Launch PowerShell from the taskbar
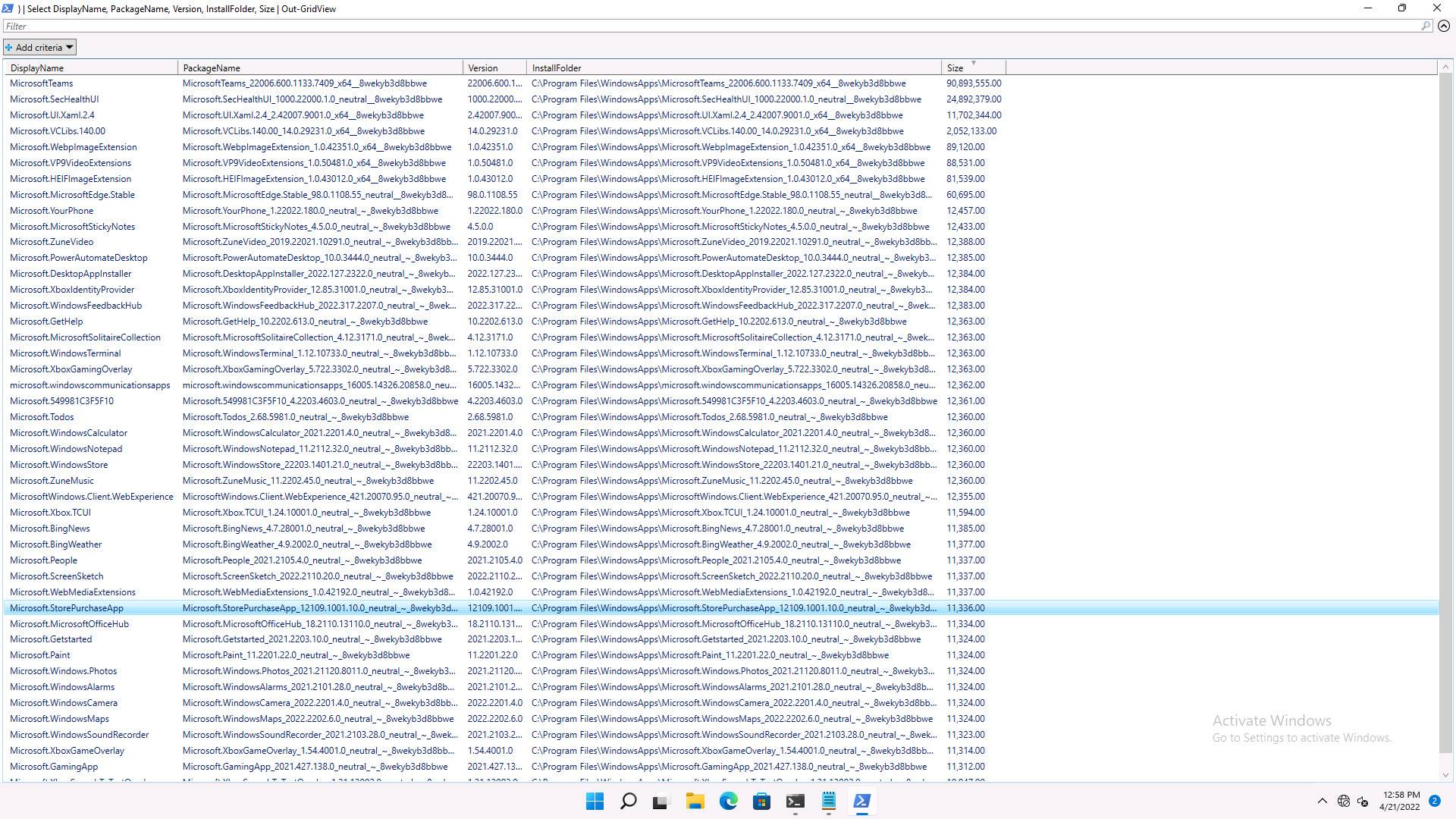The width and height of the screenshot is (1456, 819). tap(861, 801)
